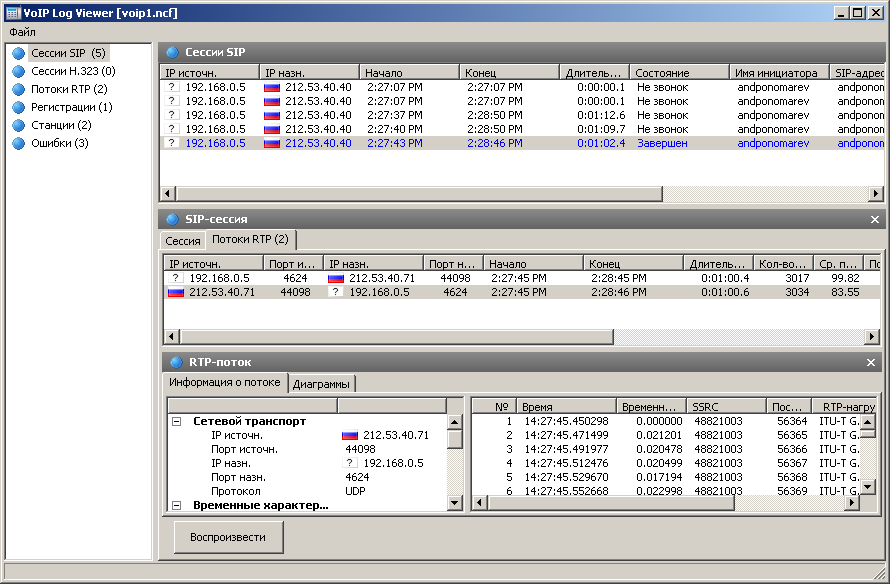Close the RTP-поток panel
Viewport: 890px width, 584px height.
pos(871,363)
